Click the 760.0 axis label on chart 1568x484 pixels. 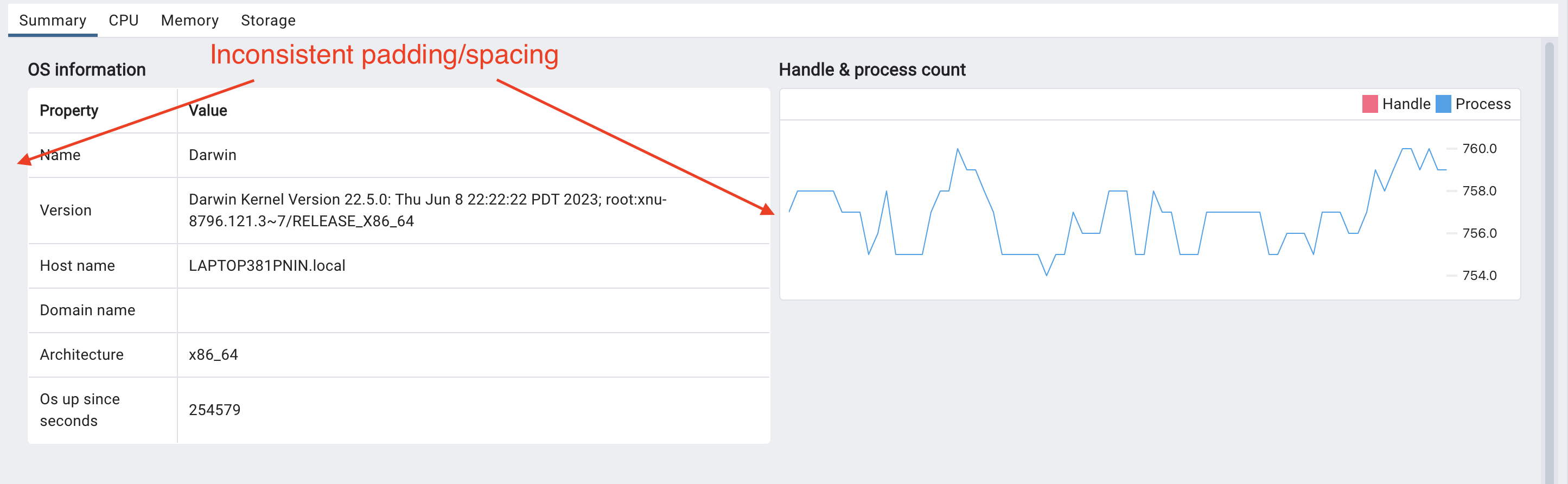click(x=1479, y=149)
